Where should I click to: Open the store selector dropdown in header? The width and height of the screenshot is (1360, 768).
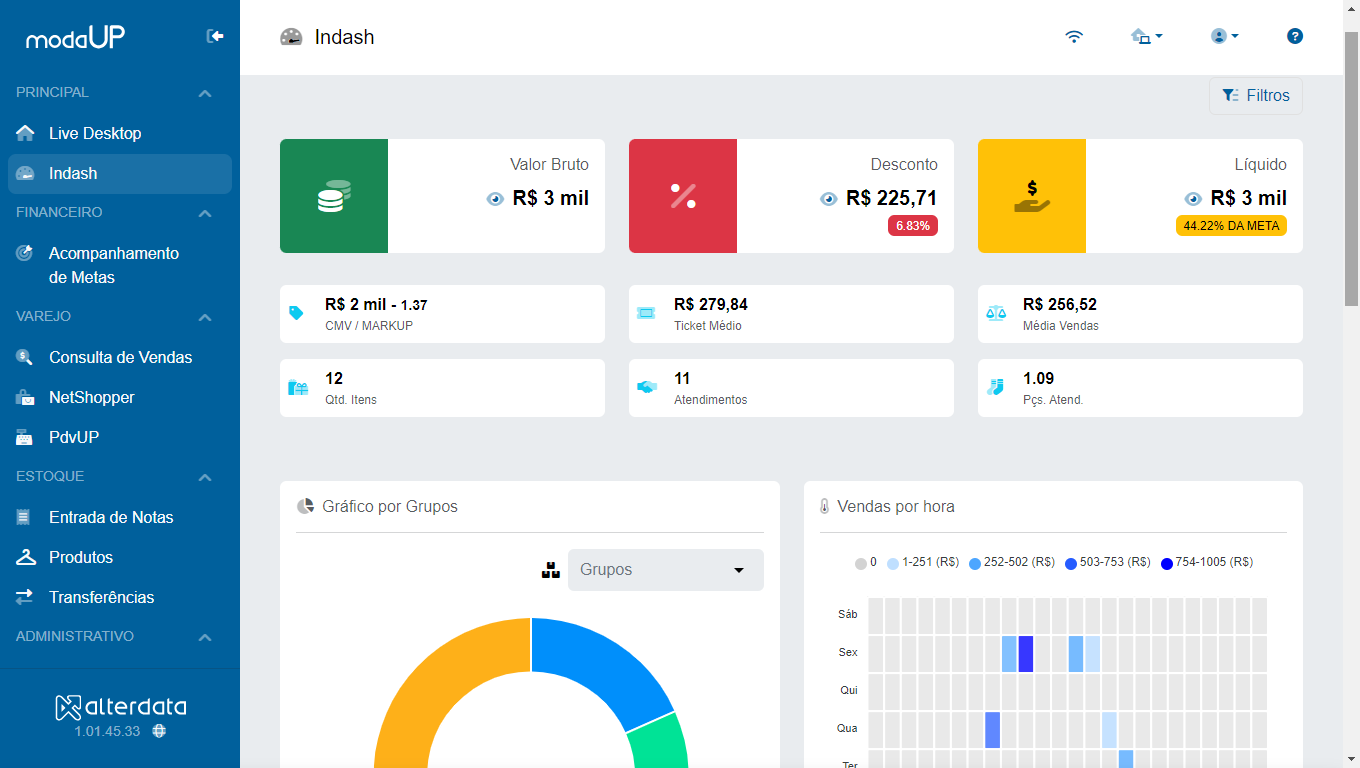[1146, 36]
